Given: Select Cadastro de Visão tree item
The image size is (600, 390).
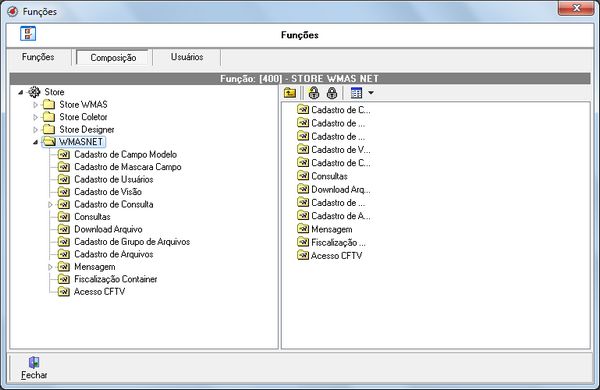Looking at the screenshot, I should click(108, 192).
